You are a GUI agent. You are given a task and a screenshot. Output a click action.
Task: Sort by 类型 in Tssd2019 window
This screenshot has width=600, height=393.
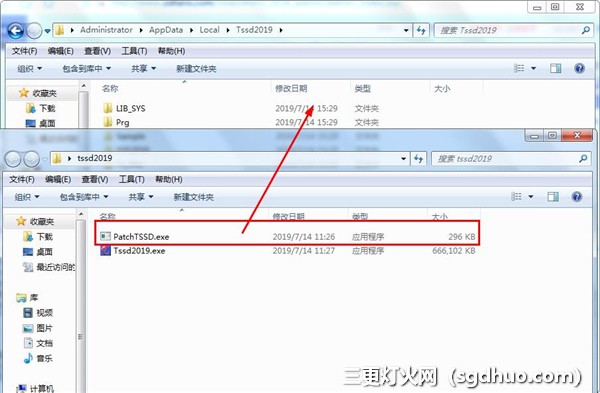click(x=362, y=89)
